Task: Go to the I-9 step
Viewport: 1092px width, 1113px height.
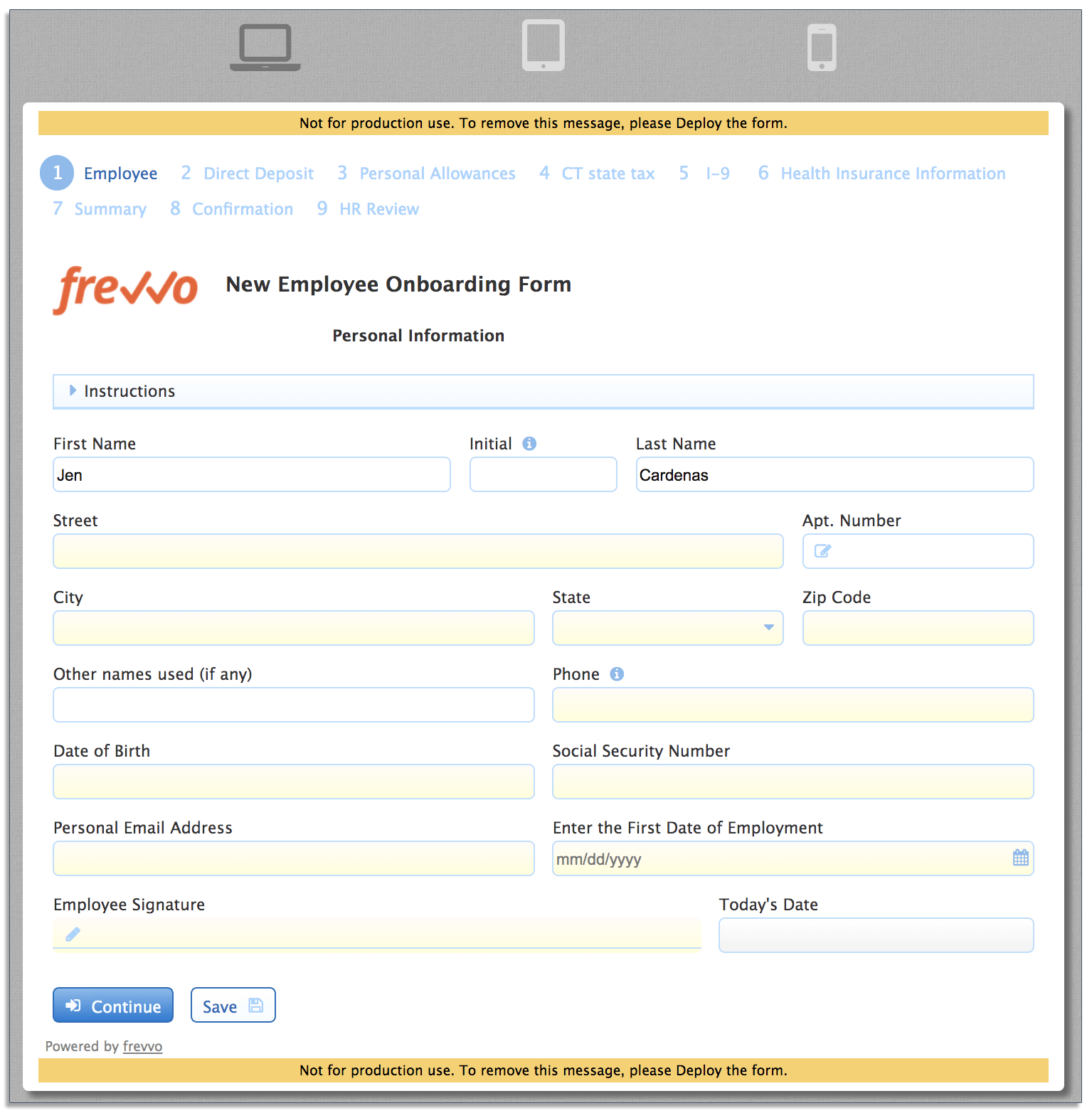Action: pos(704,174)
